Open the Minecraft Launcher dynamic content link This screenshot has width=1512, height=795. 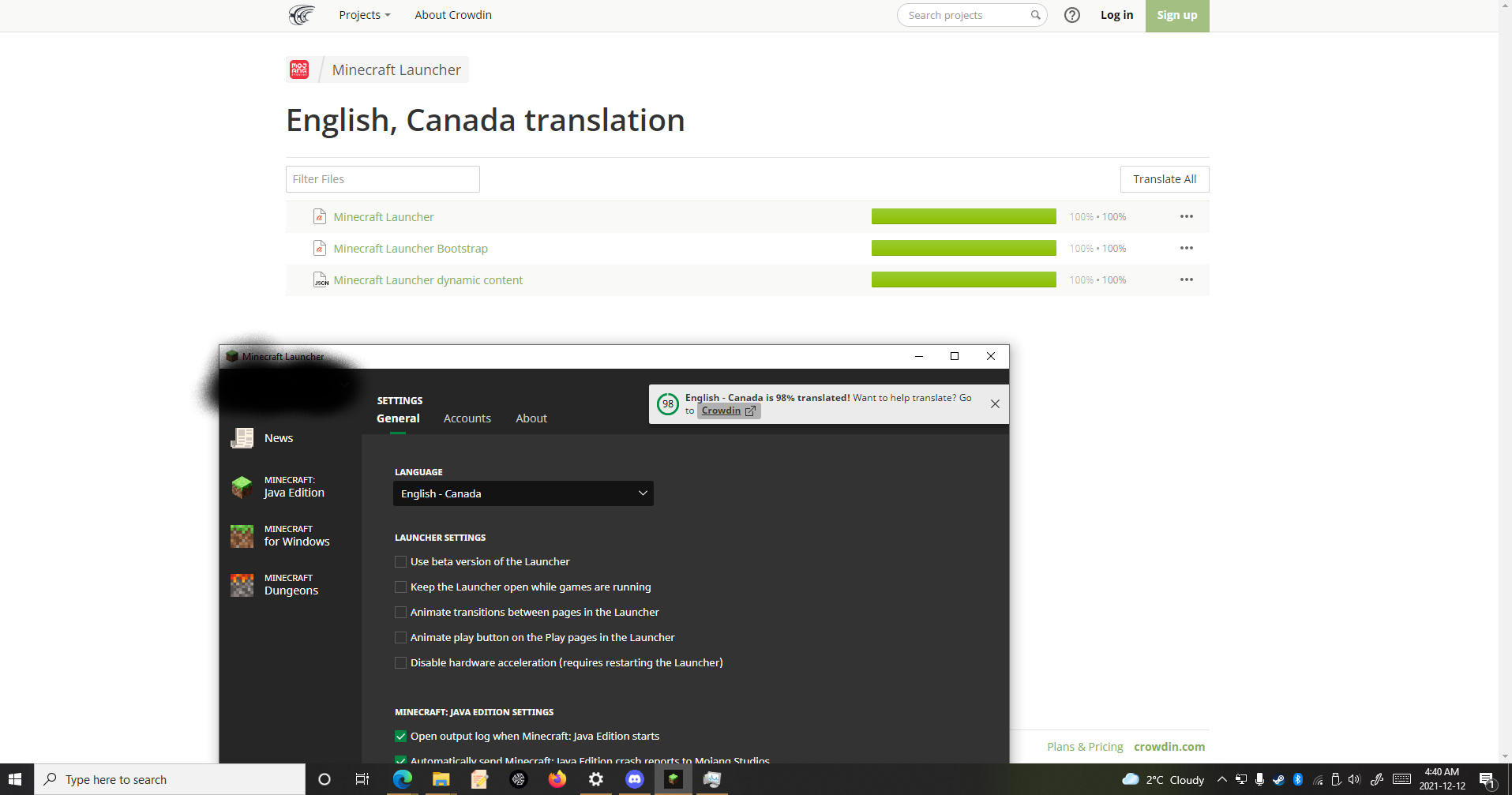tap(428, 280)
